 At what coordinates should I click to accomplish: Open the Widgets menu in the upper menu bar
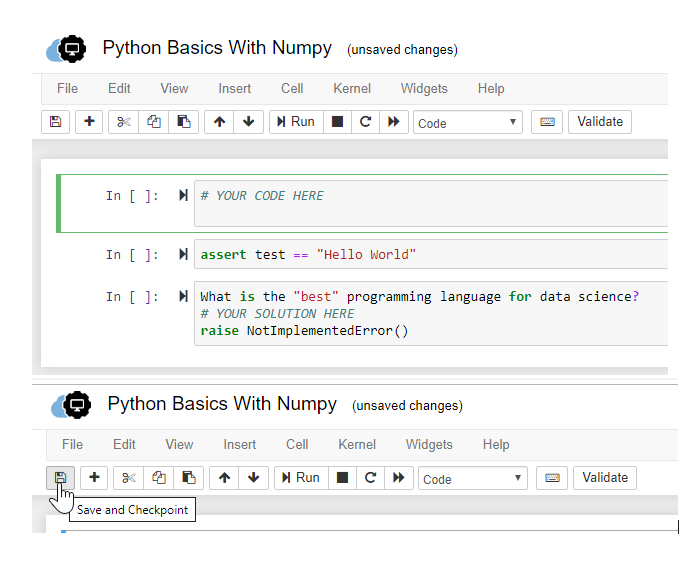tap(424, 89)
